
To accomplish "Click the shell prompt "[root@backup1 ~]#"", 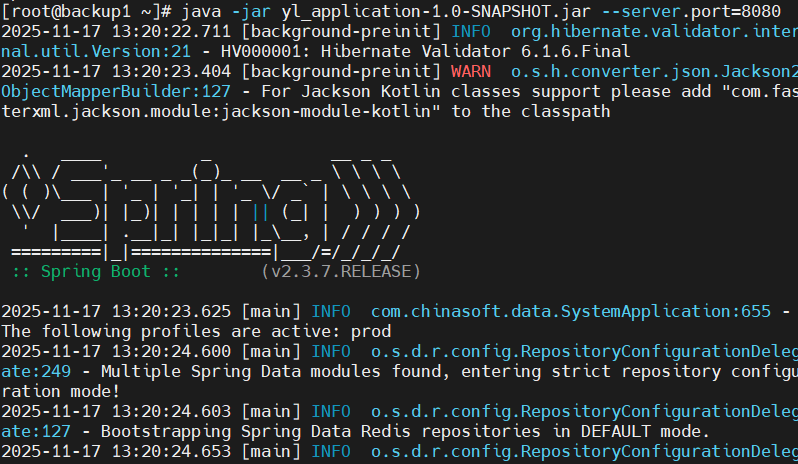I will [x=87, y=11].
